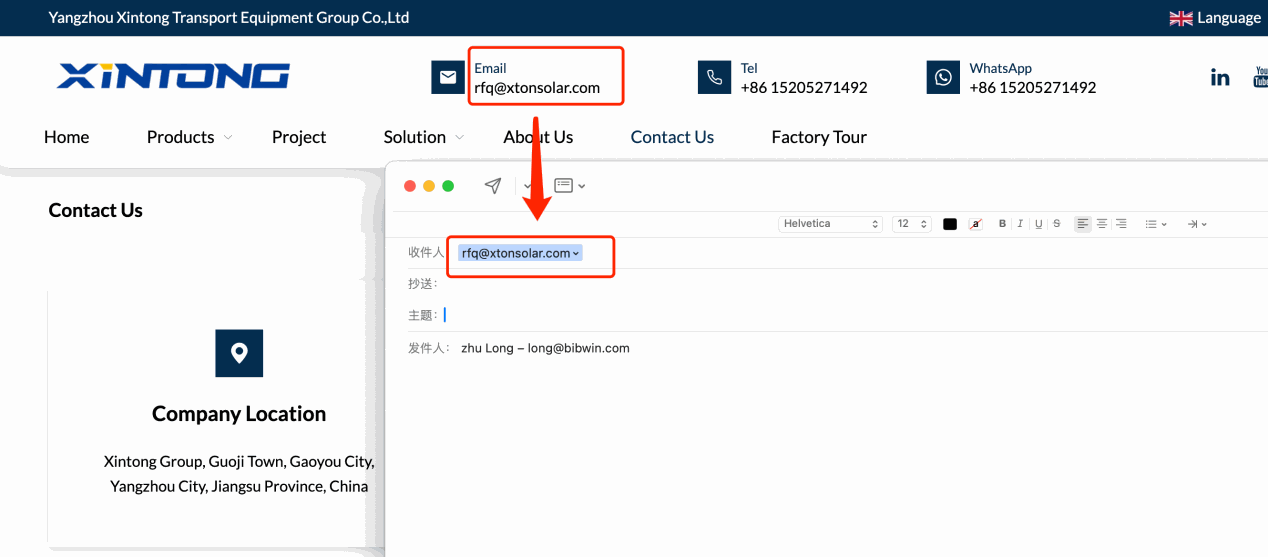Open the header fields options dropdown in Mail

coord(569,186)
